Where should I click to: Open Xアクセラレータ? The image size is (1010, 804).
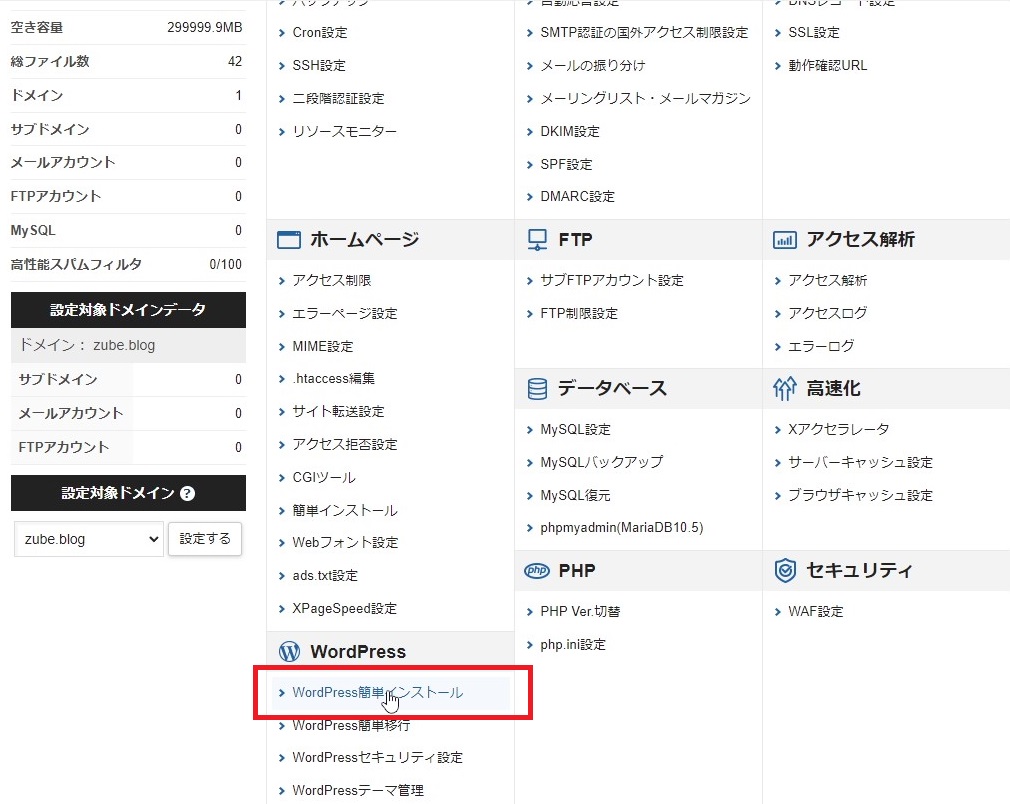coord(839,430)
